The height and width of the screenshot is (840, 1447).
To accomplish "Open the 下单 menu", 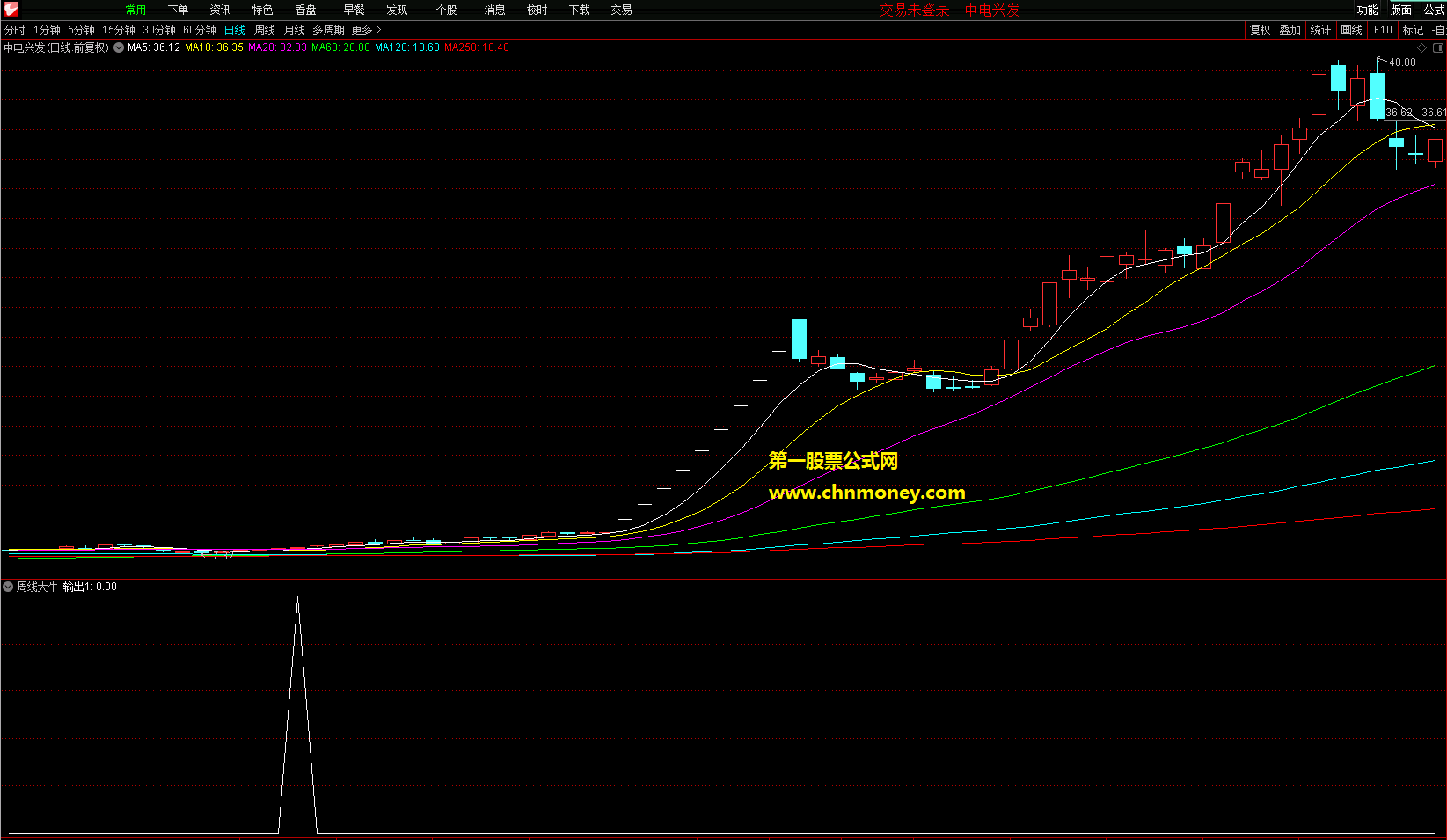I will [x=178, y=10].
